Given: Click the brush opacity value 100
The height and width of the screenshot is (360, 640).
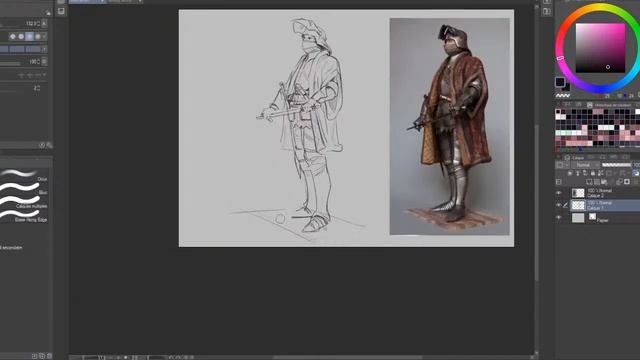Looking at the screenshot, I should point(34,62).
